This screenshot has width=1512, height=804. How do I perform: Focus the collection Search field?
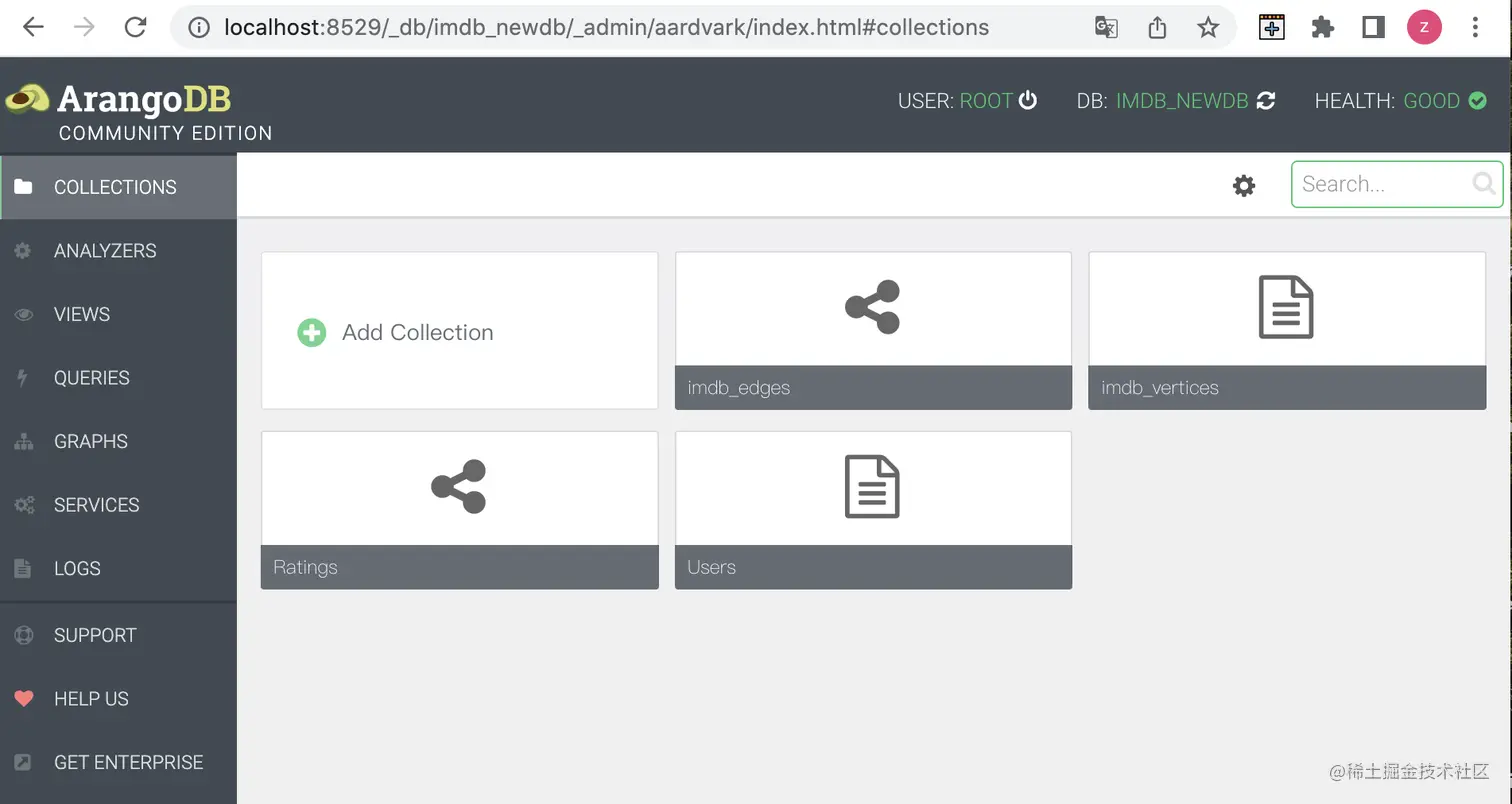coord(1397,184)
